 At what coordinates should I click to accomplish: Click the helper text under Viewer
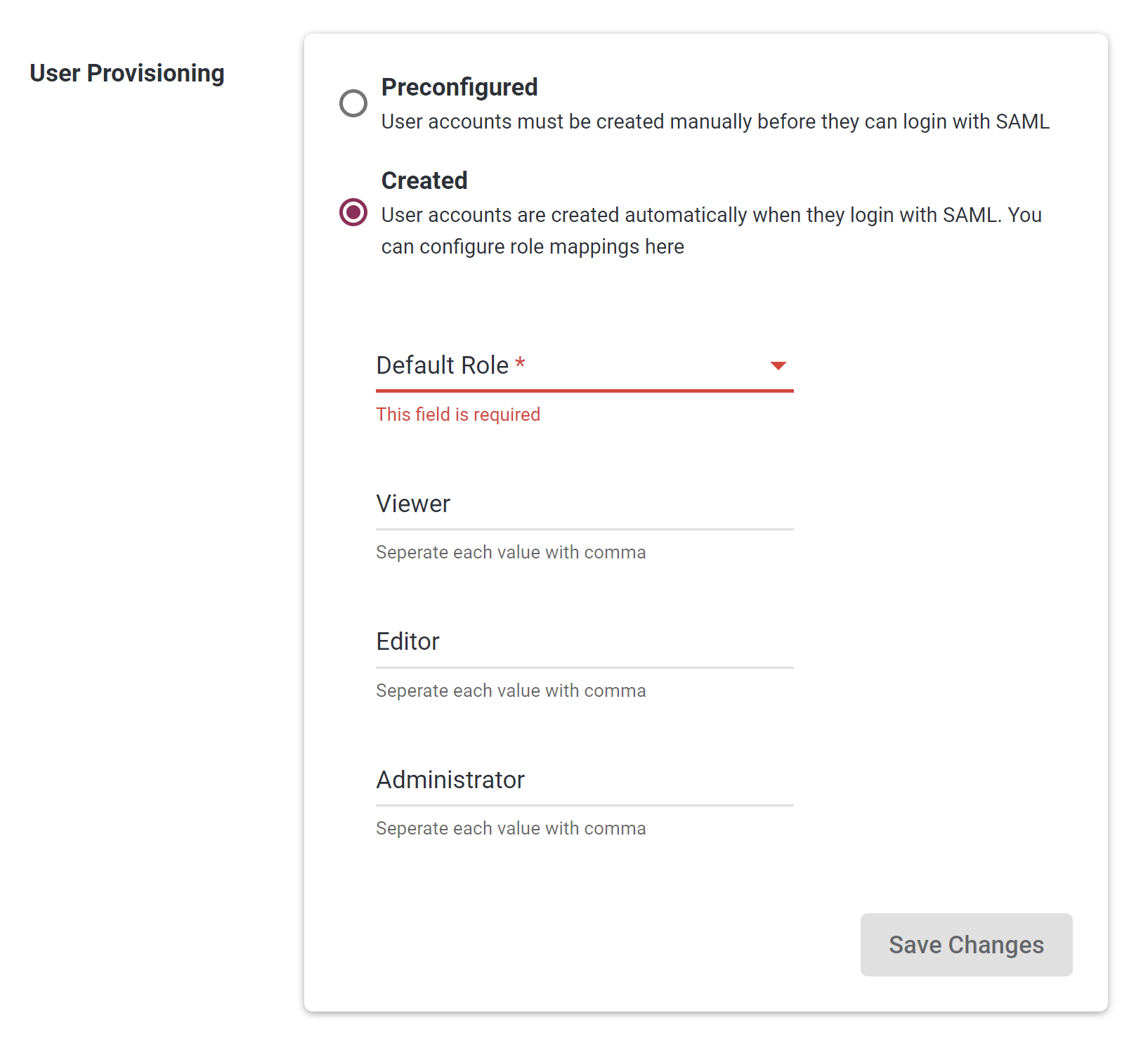(511, 552)
